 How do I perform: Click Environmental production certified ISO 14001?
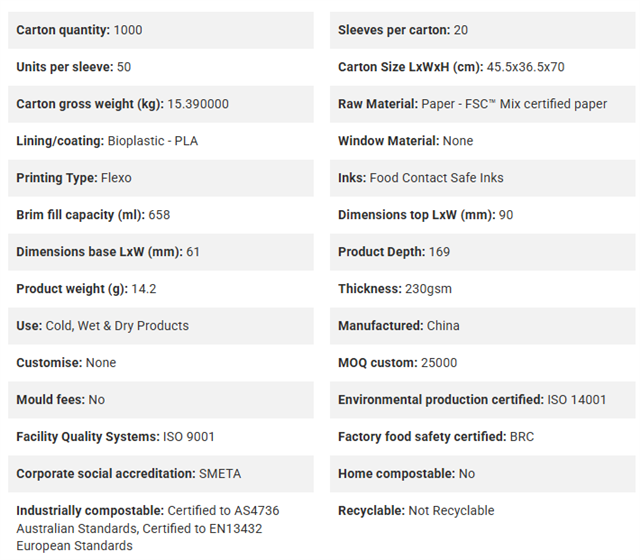(482, 400)
